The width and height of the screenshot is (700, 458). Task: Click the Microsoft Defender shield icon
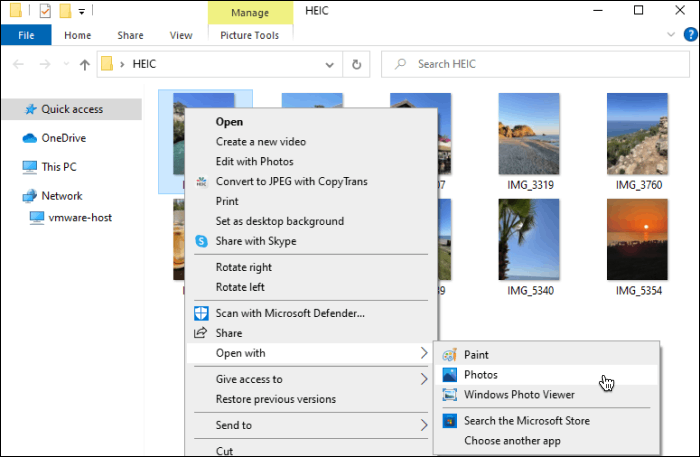point(201,313)
